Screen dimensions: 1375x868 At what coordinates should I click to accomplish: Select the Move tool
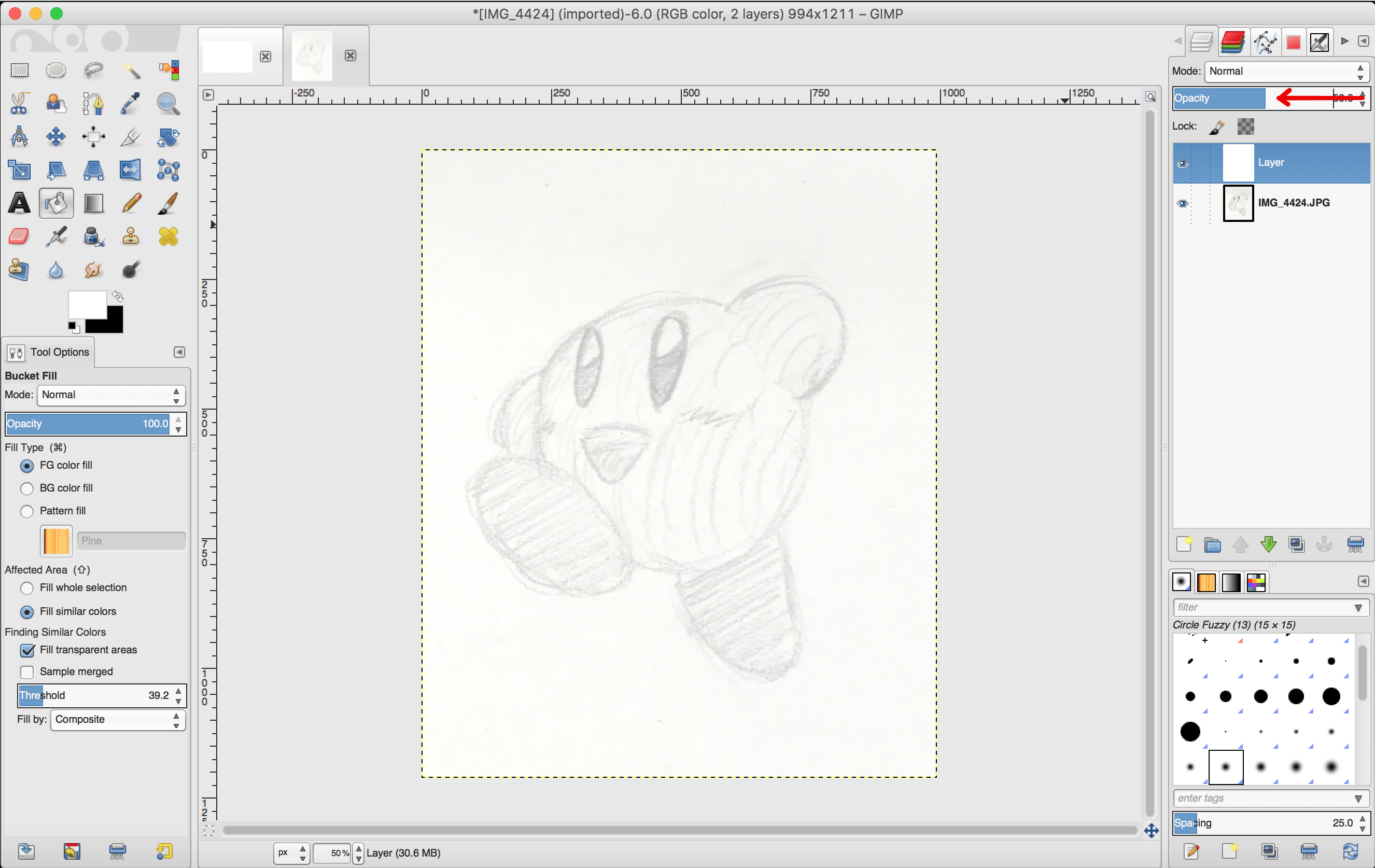coord(56,136)
